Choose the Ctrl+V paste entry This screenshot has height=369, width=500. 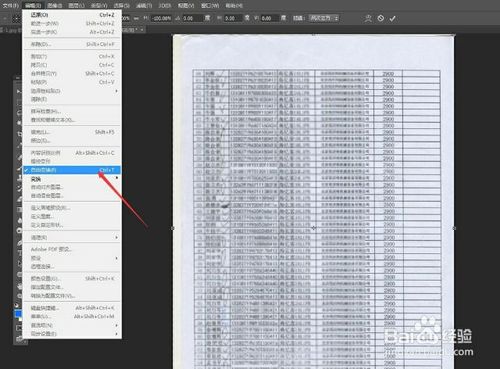tap(72, 82)
